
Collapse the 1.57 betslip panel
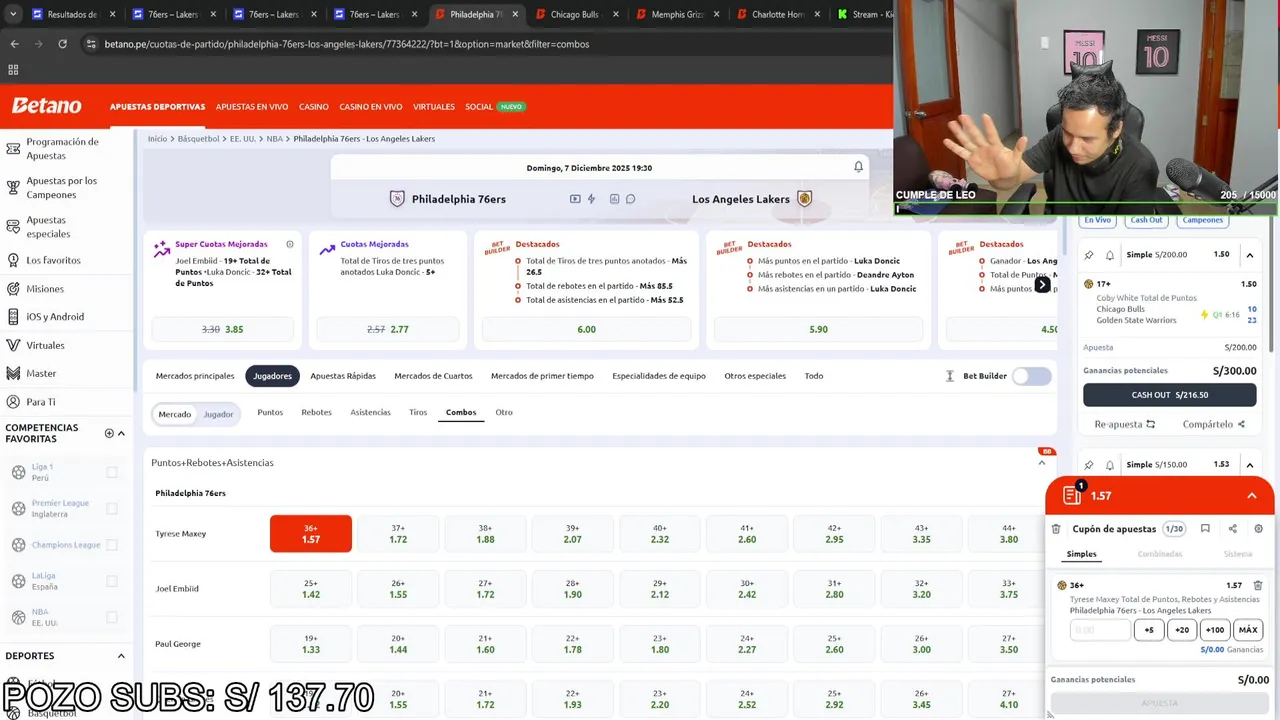(x=1251, y=496)
